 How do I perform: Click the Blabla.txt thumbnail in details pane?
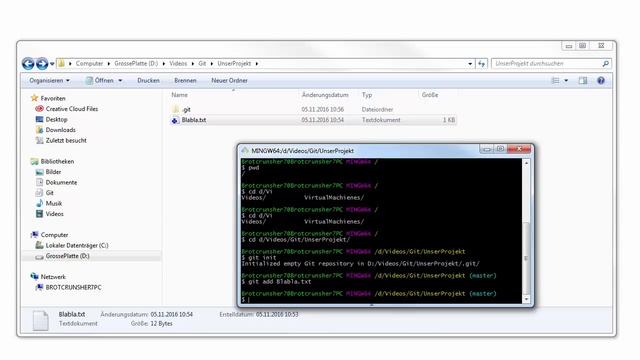pos(40,320)
